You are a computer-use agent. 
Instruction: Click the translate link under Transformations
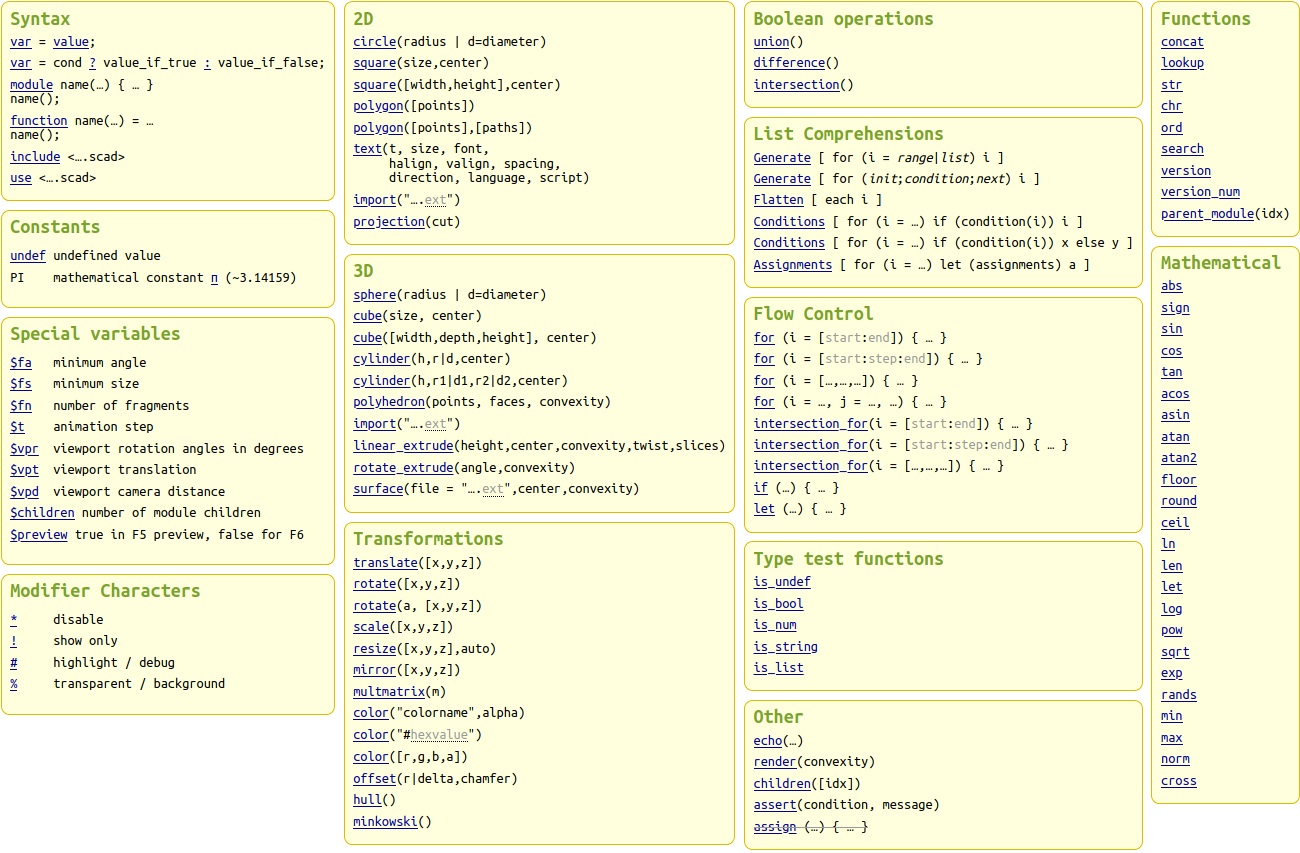pos(385,563)
